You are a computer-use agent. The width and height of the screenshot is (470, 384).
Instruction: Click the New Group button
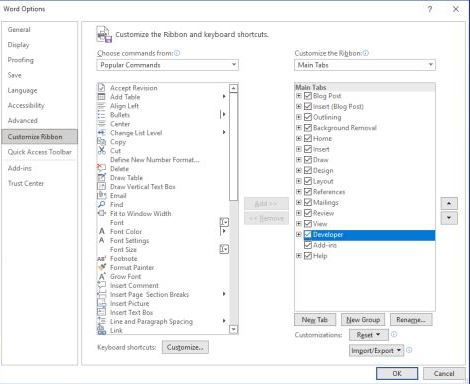click(x=363, y=320)
